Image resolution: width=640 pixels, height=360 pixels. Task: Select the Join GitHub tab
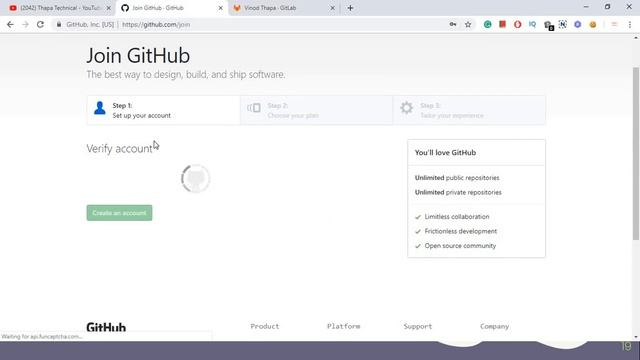pos(171,8)
